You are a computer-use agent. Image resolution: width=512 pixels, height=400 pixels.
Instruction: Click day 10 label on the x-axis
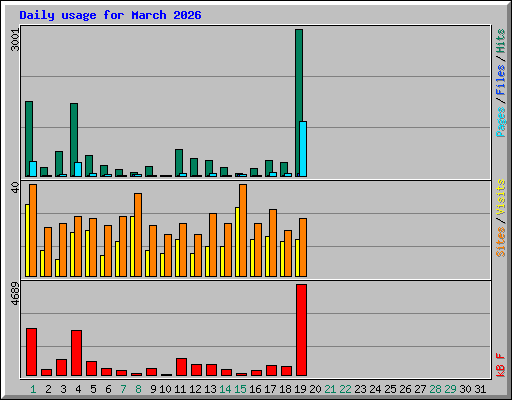pos(165,389)
